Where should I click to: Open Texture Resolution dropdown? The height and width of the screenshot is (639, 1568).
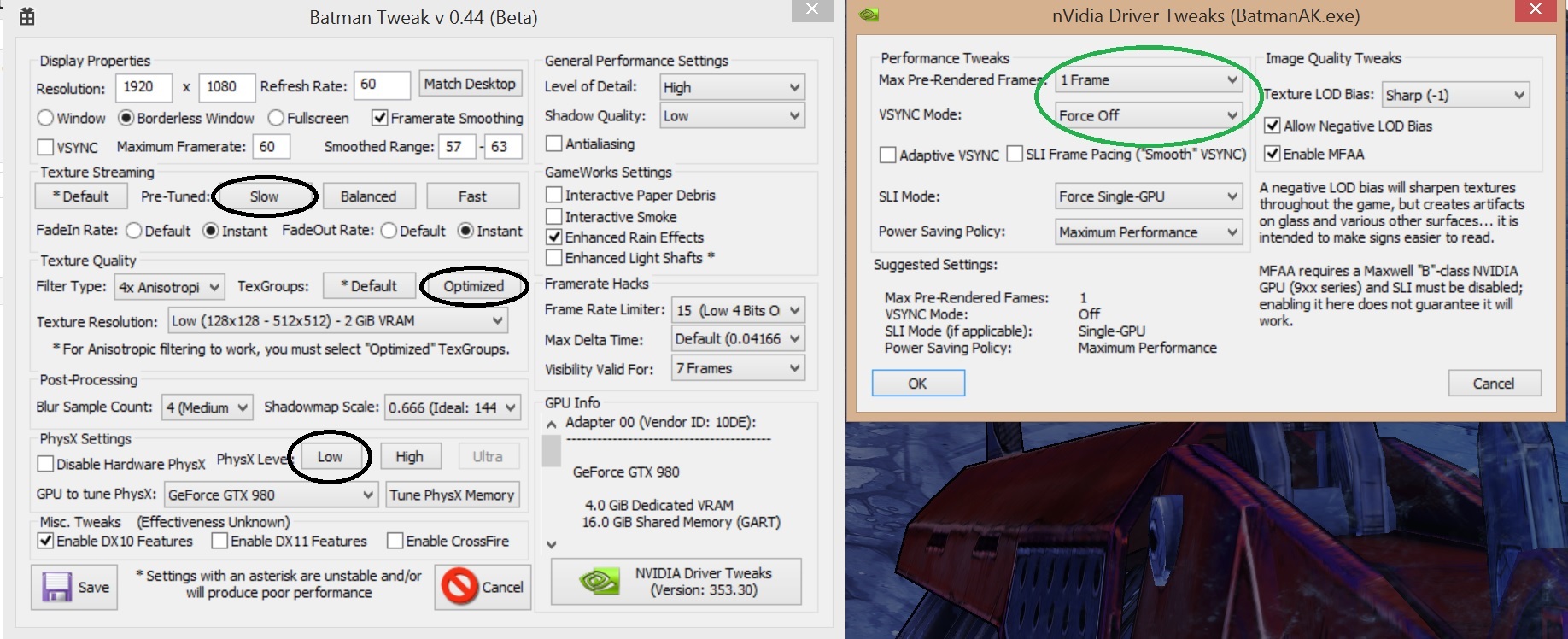click(x=337, y=321)
